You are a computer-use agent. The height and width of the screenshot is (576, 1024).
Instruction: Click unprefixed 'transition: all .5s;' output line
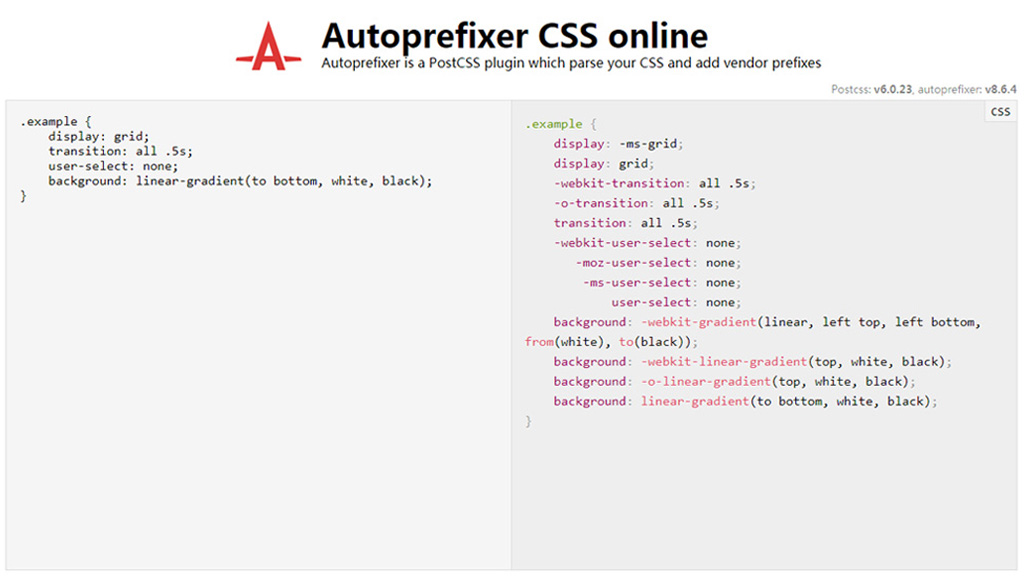[625, 223]
